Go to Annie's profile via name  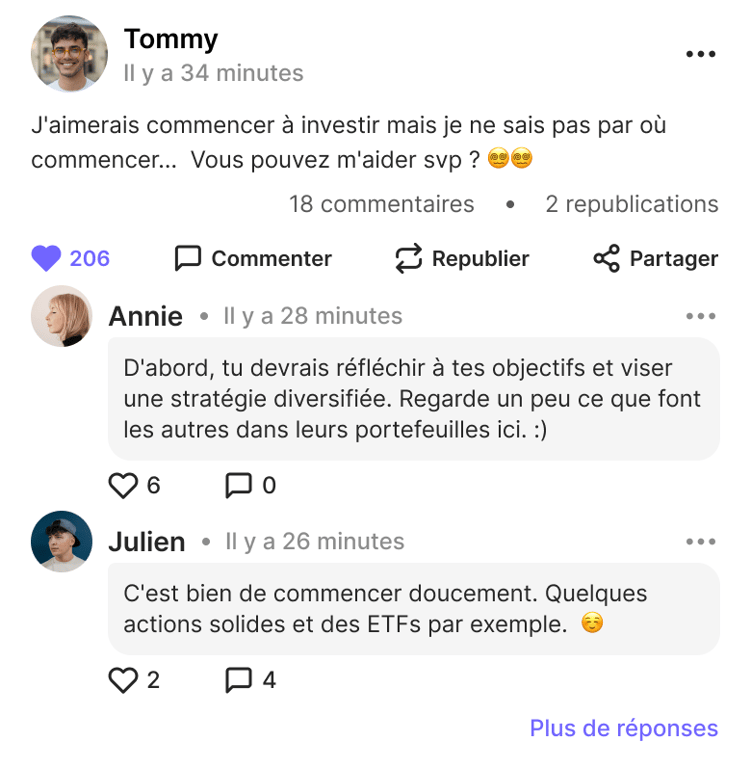click(145, 317)
